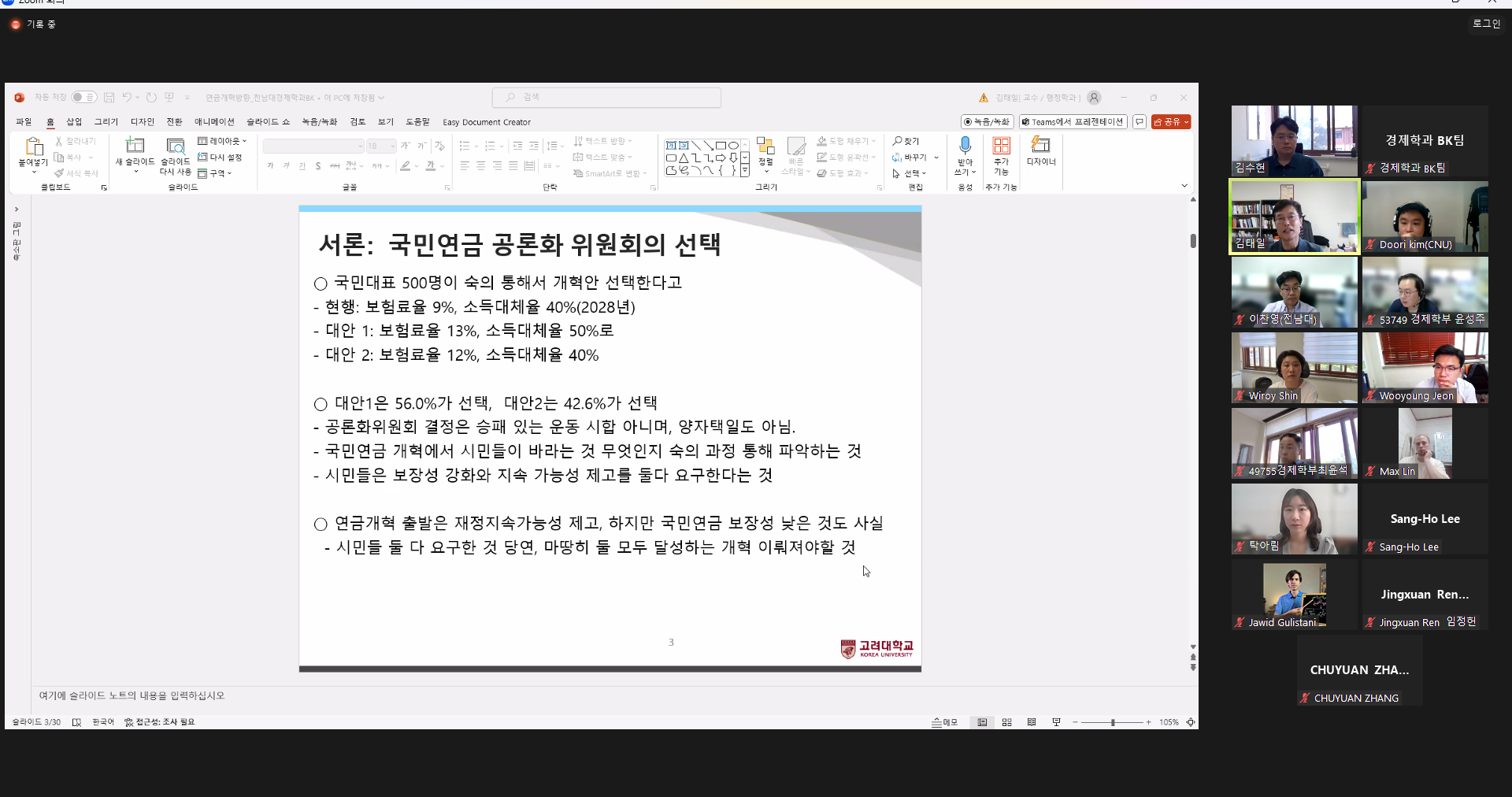Open the Quick Access Toolbar customize dropdown

click(187, 98)
